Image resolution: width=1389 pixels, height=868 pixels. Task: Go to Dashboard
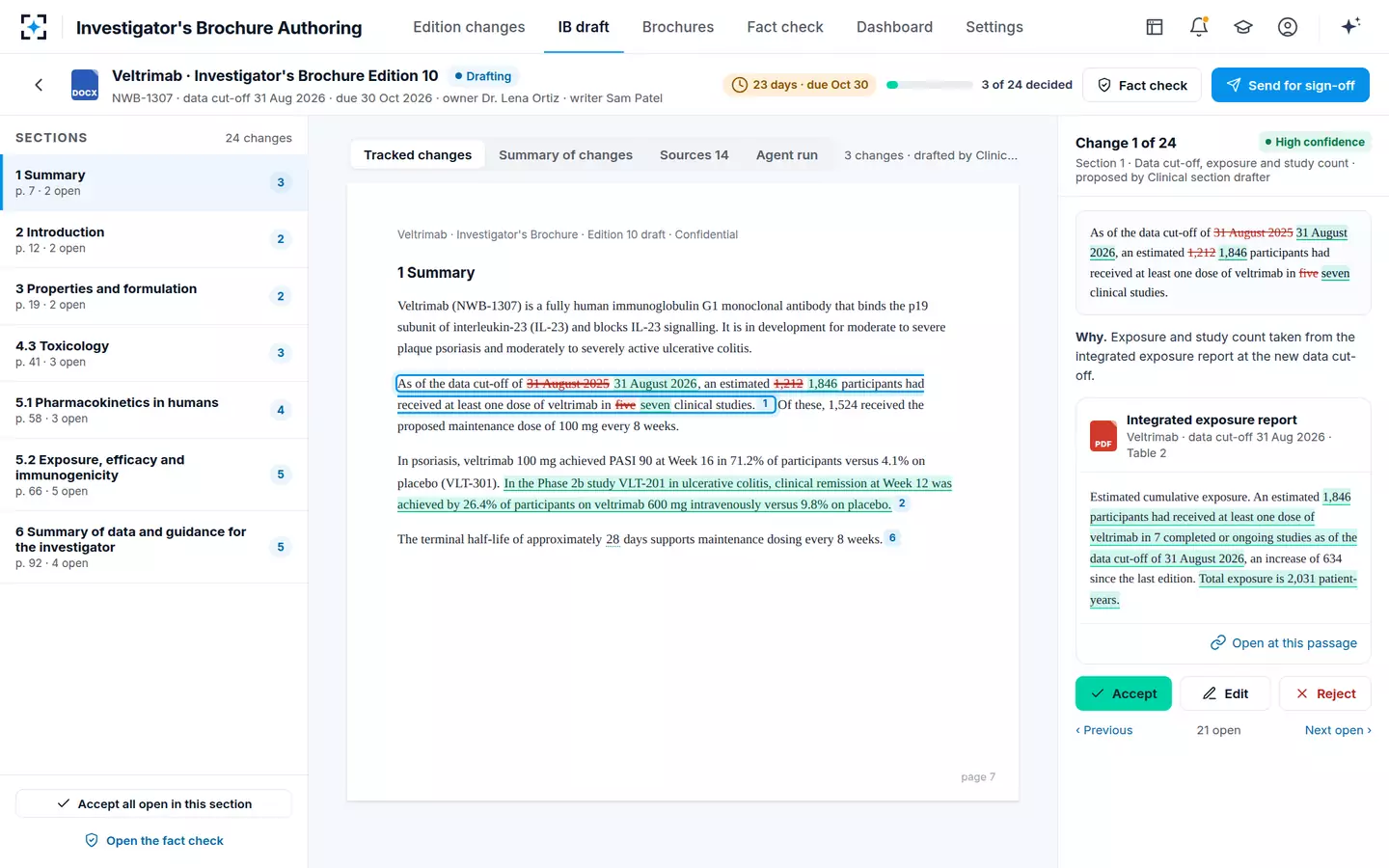[894, 27]
